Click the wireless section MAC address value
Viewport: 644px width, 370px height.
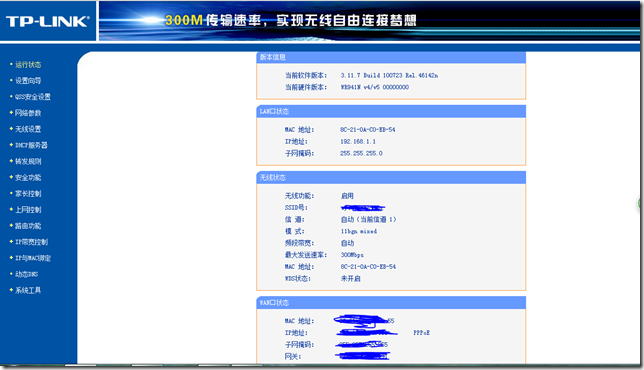point(368,267)
